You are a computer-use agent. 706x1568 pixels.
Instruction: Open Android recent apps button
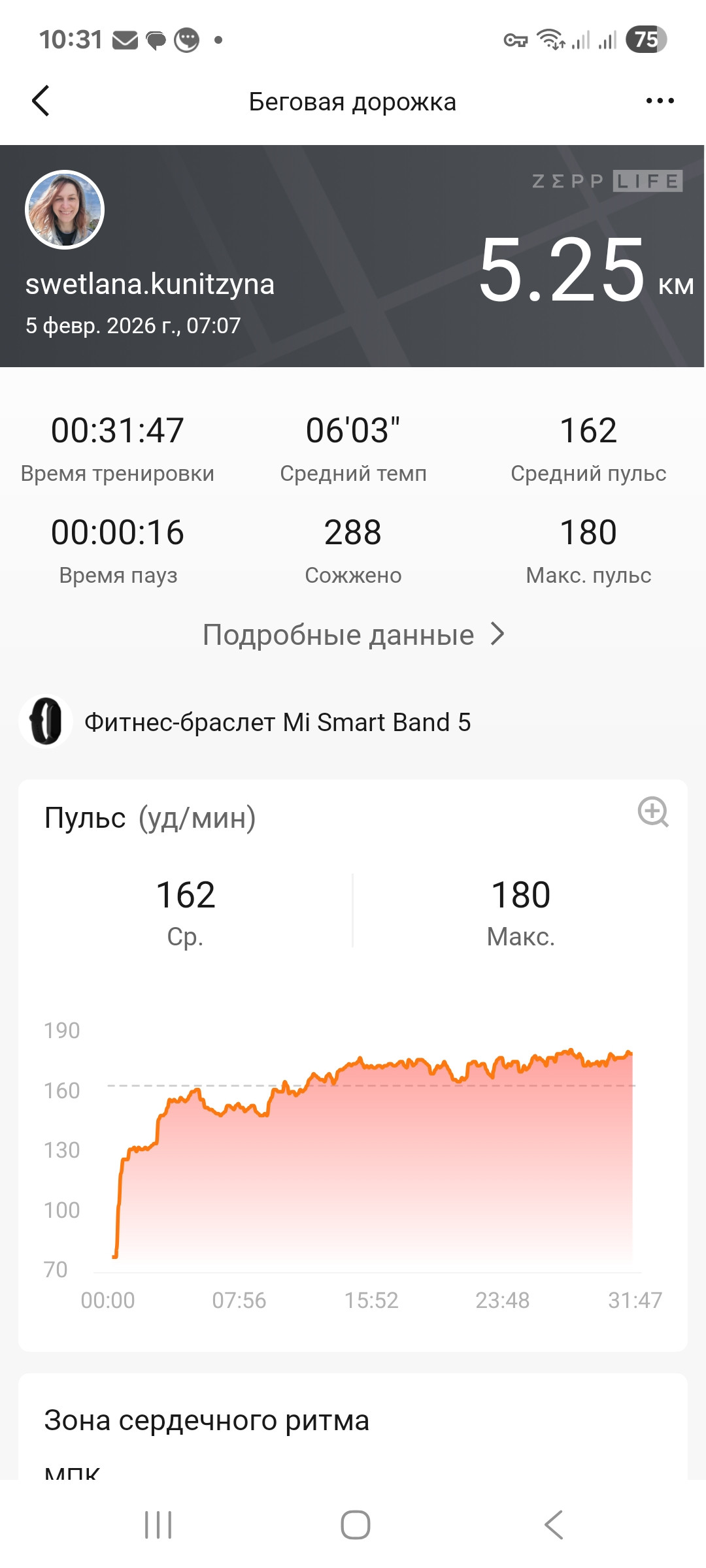click(158, 1525)
